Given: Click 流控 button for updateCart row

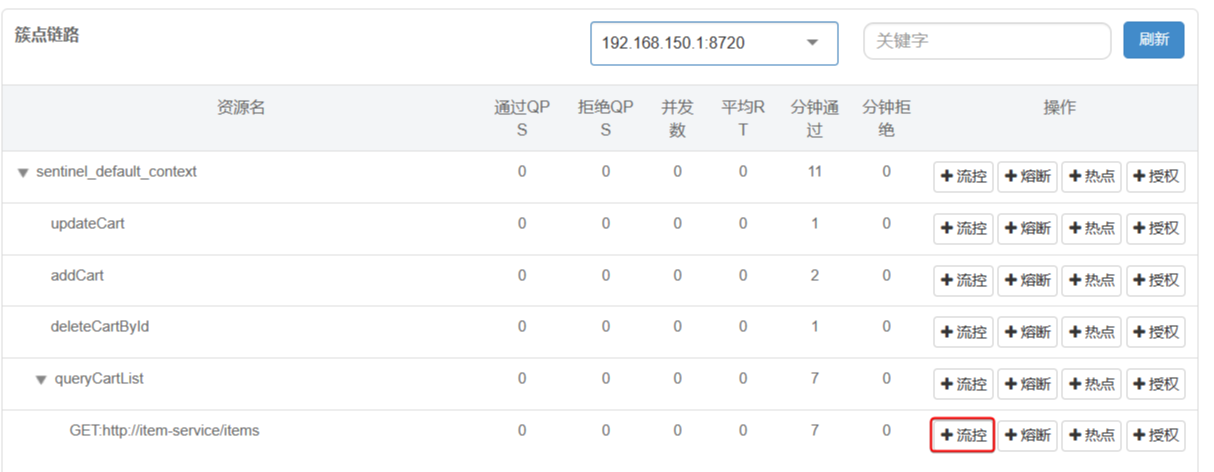Looking at the screenshot, I should (963, 229).
